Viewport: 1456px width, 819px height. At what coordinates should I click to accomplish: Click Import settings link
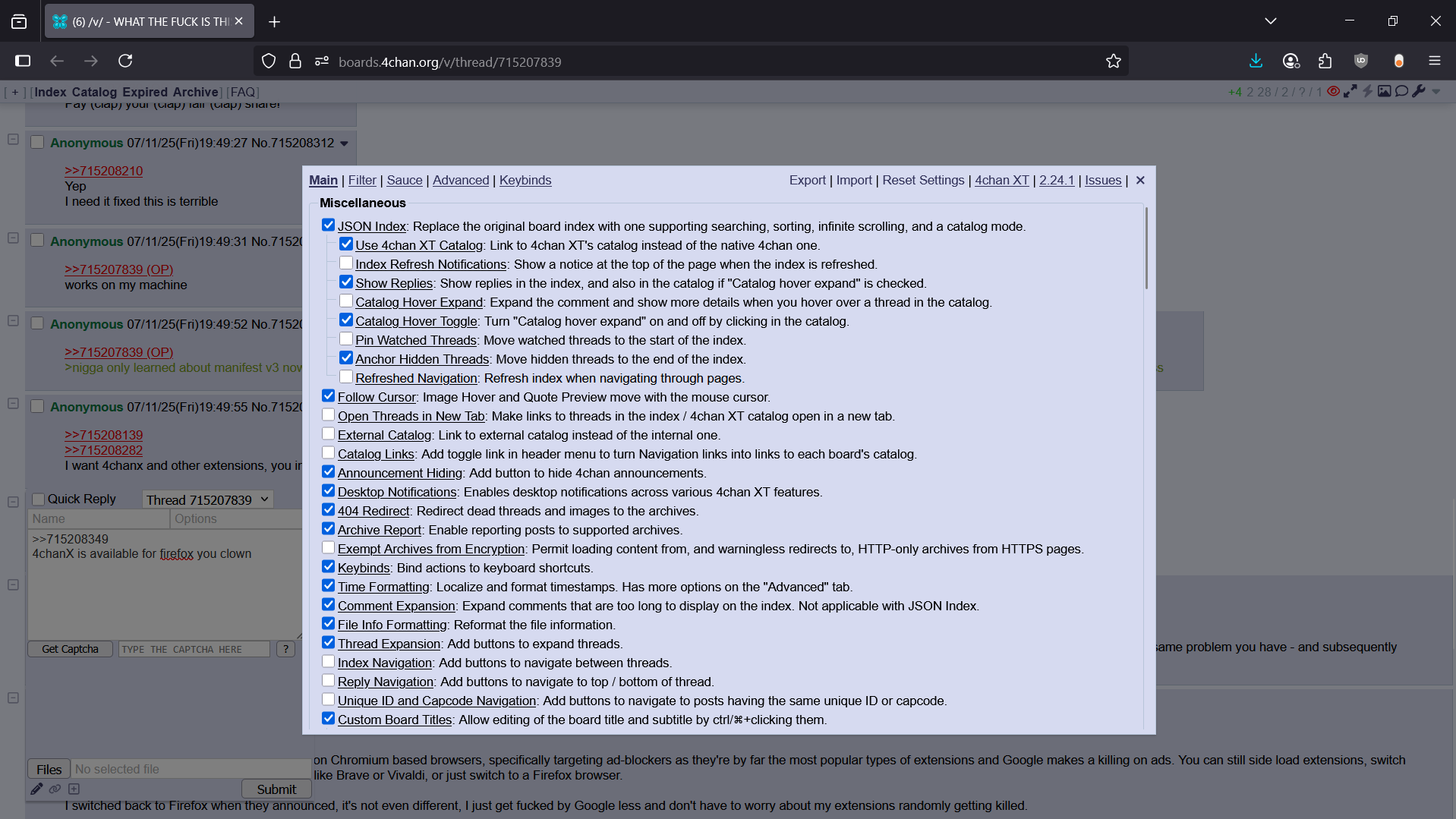(854, 180)
